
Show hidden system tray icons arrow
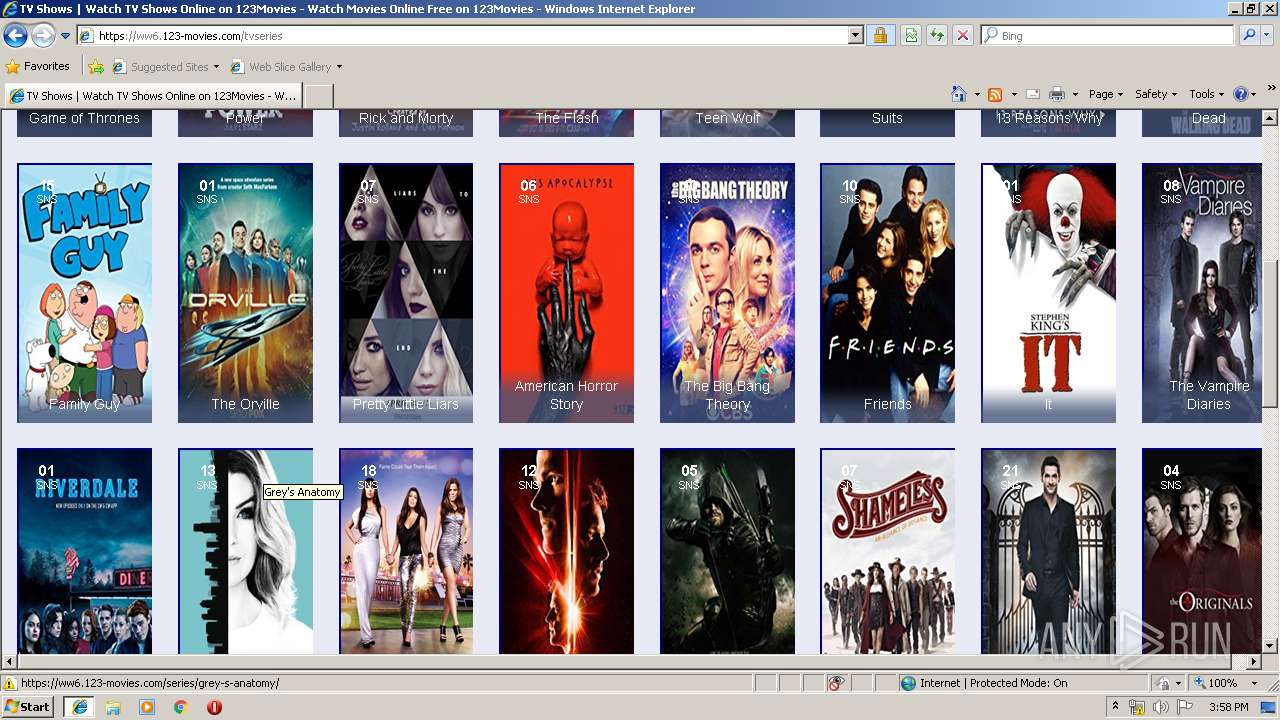[1116, 707]
